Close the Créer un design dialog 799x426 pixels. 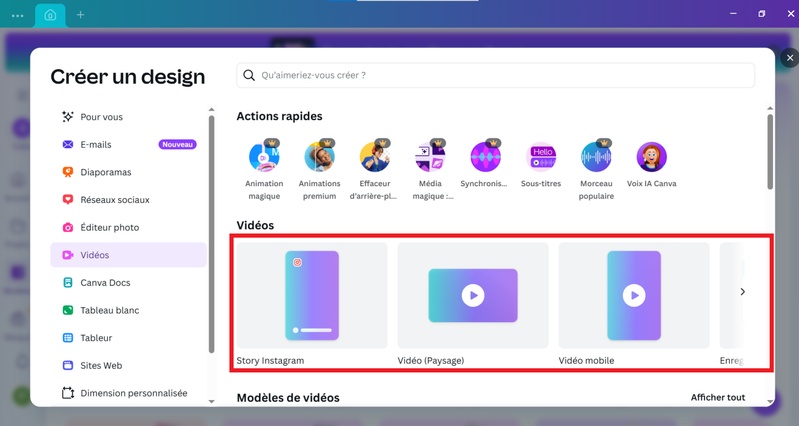tap(790, 58)
